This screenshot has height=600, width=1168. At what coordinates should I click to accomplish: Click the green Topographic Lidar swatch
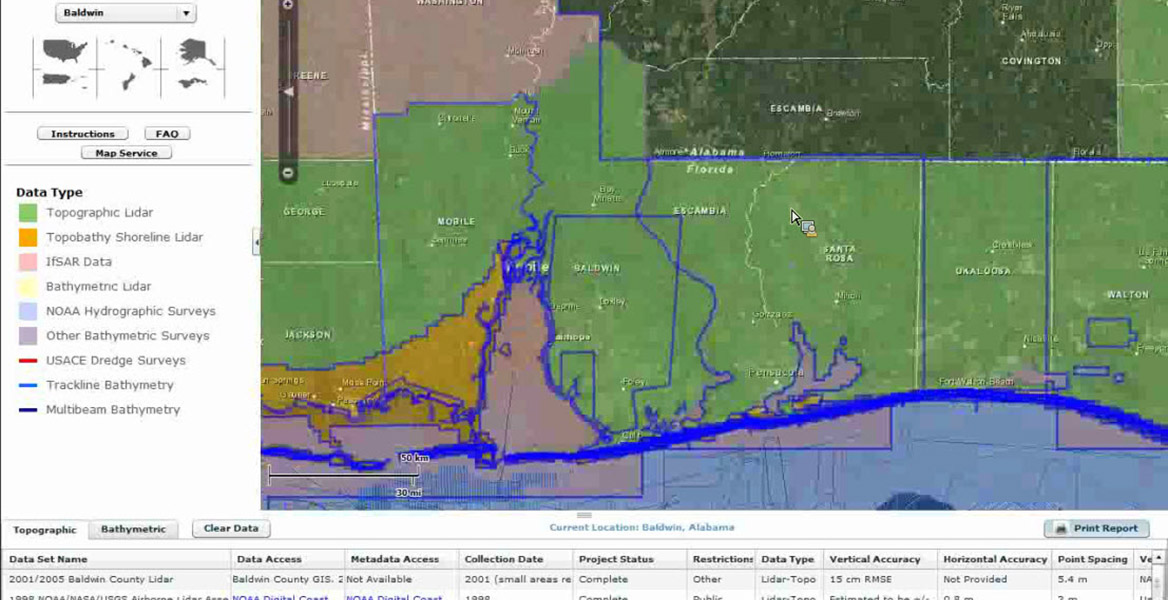(28, 213)
